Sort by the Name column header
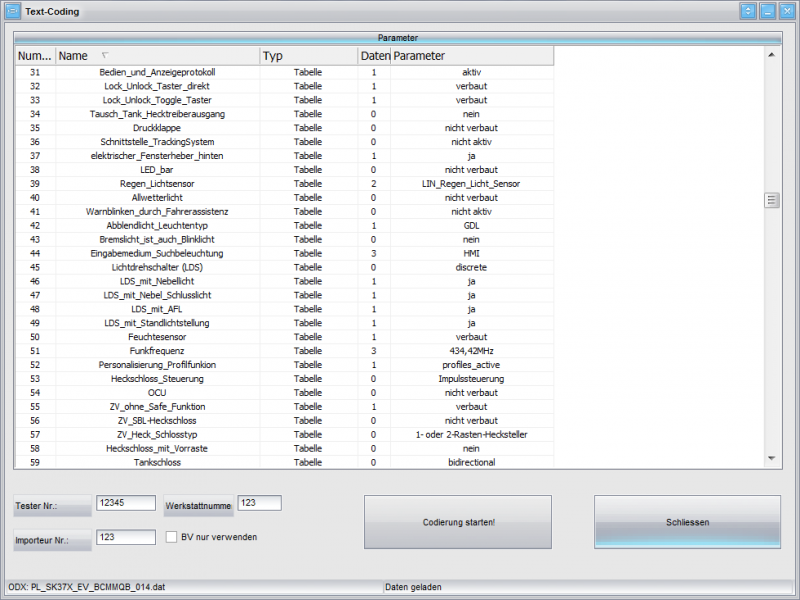800x600 pixels. point(158,56)
